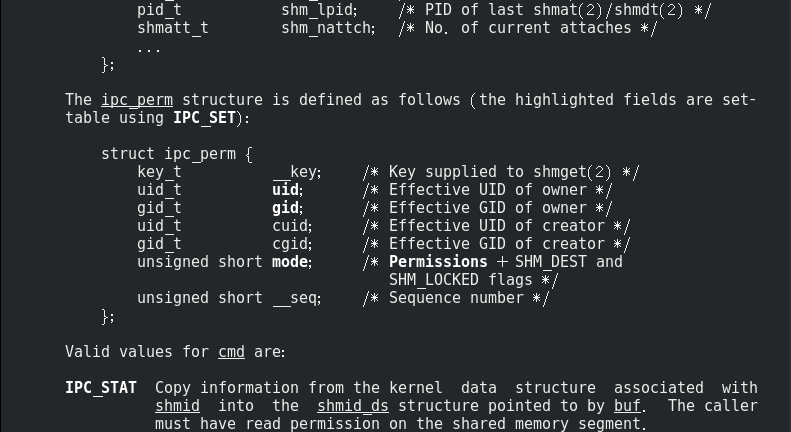Click the shm_nattch member name
The image size is (791, 432).
coord(326,28)
